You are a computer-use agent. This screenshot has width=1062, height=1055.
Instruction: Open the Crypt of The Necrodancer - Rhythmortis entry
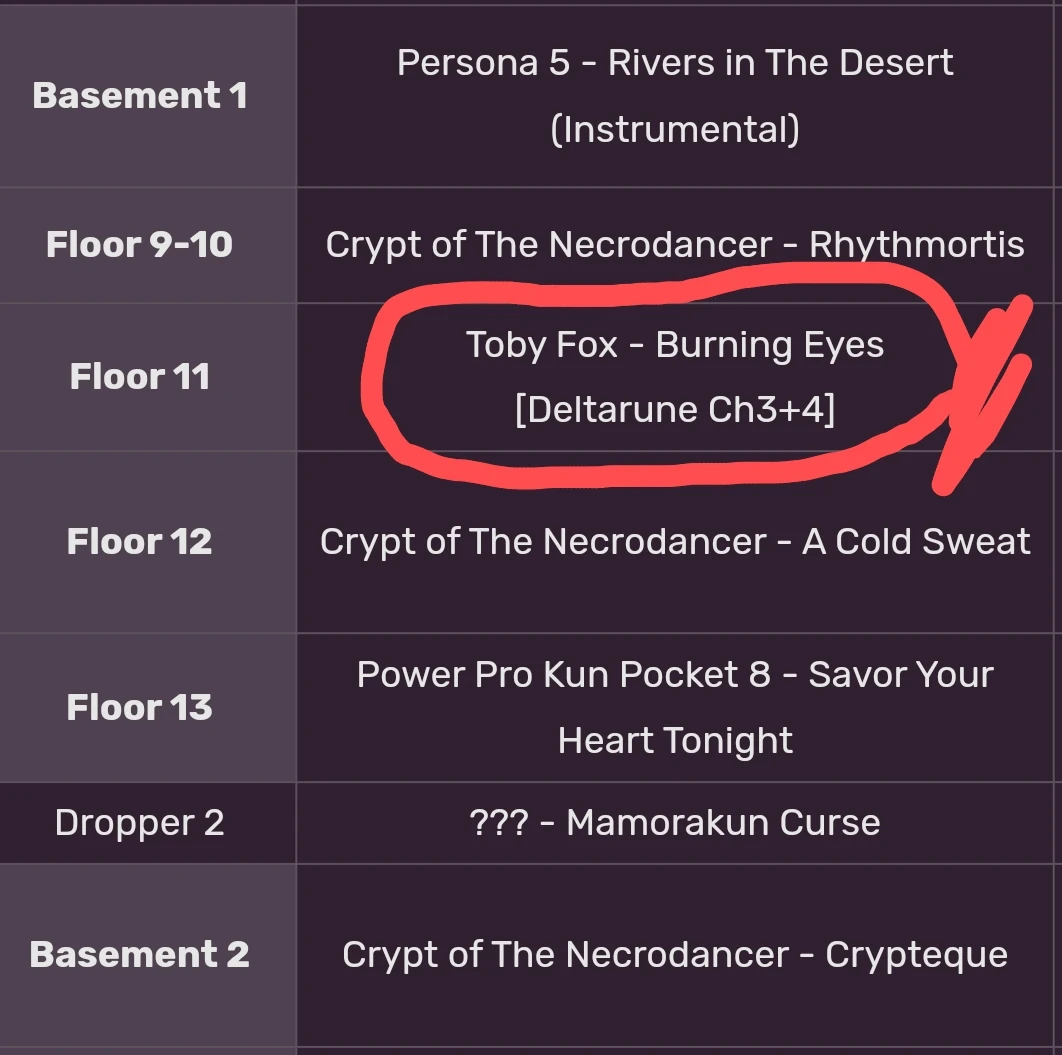(x=675, y=244)
